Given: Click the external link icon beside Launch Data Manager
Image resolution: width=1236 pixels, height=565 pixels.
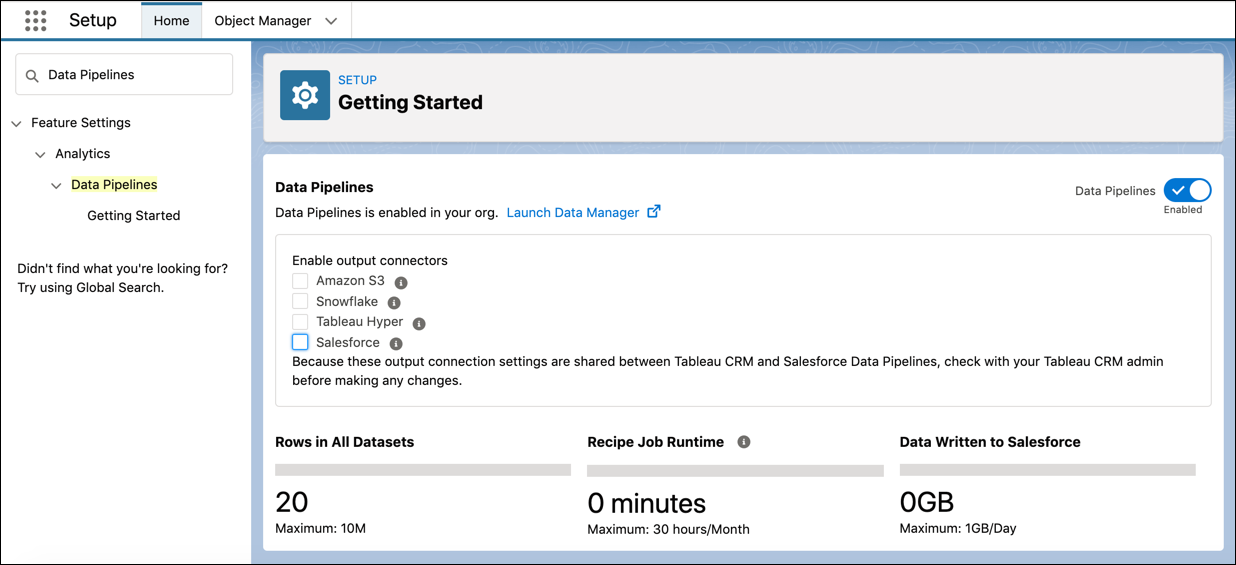Looking at the screenshot, I should coord(654,212).
